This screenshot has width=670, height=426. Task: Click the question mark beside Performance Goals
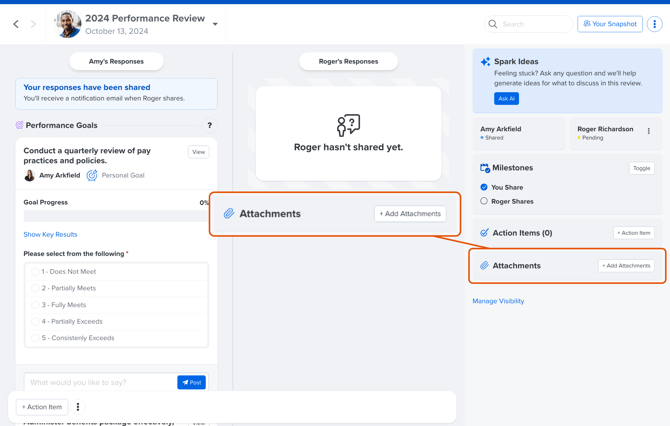click(x=209, y=126)
